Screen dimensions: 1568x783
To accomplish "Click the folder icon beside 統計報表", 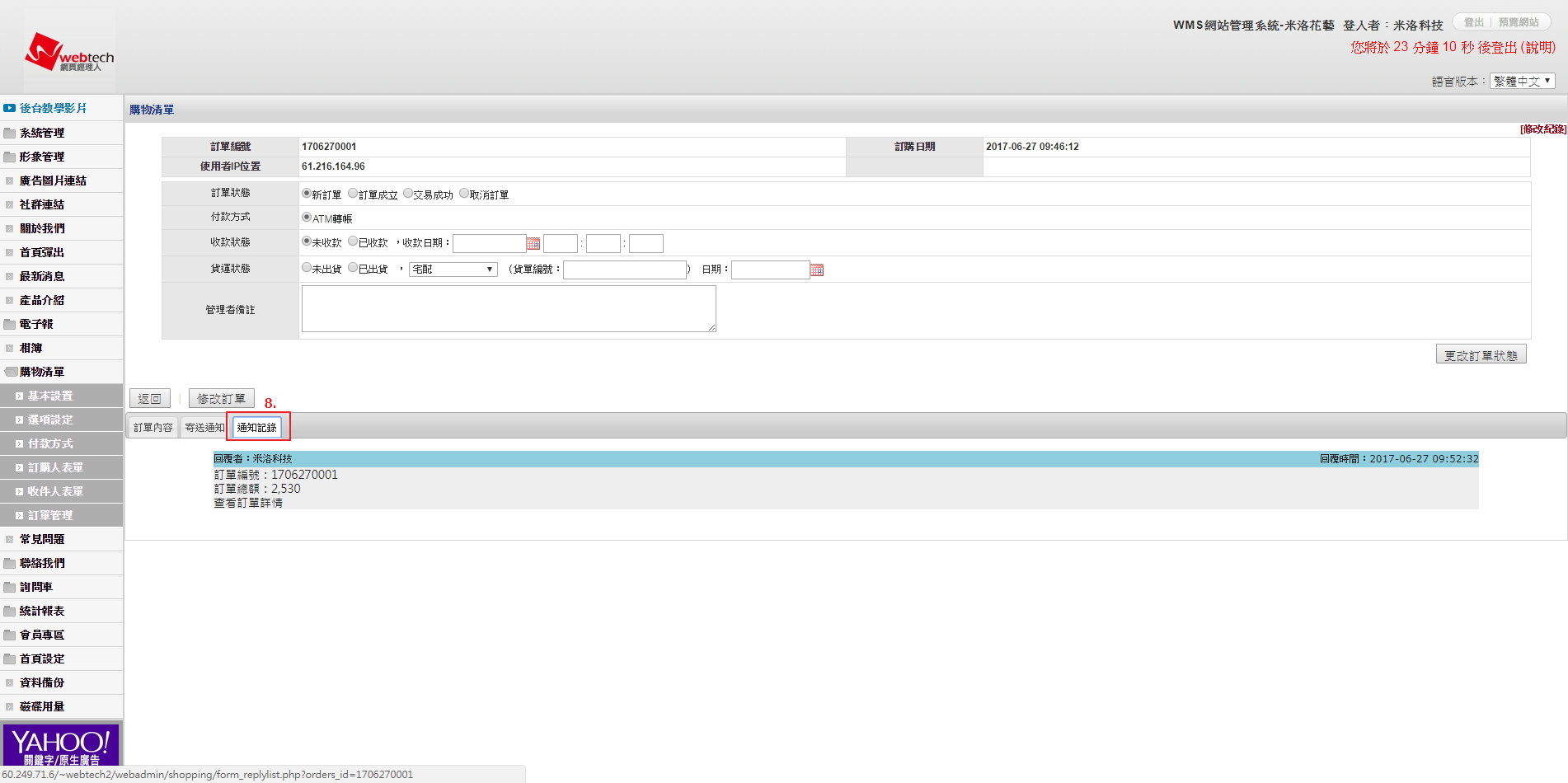I will (10, 611).
